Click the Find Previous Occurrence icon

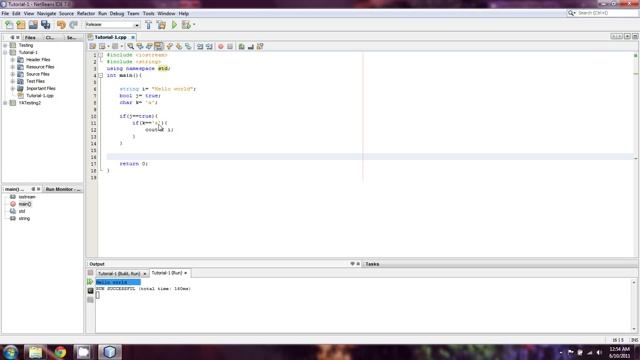140,47
